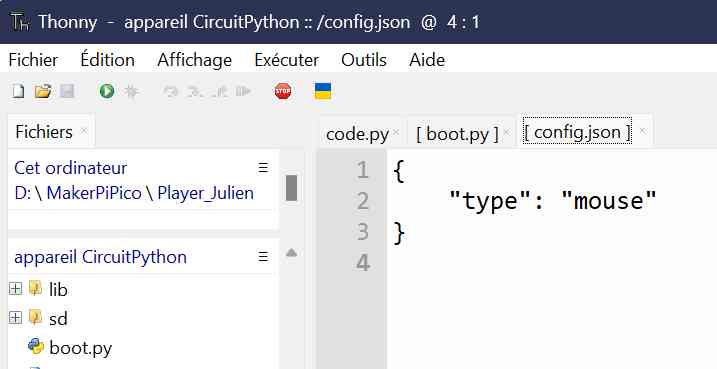Image resolution: width=717 pixels, height=369 pixels.
Task: Select boot.py in device file list
Action: click(80, 348)
